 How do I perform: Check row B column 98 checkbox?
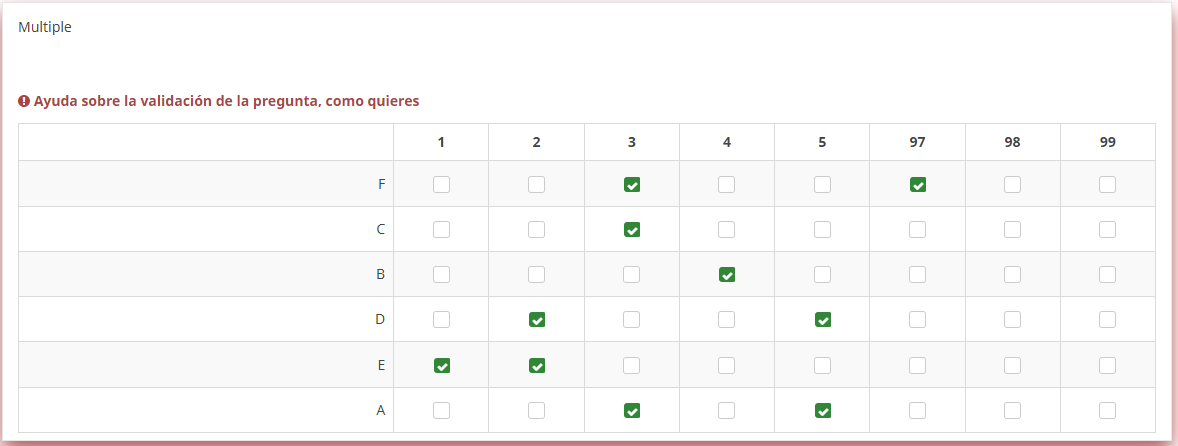click(x=1012, y=275)
